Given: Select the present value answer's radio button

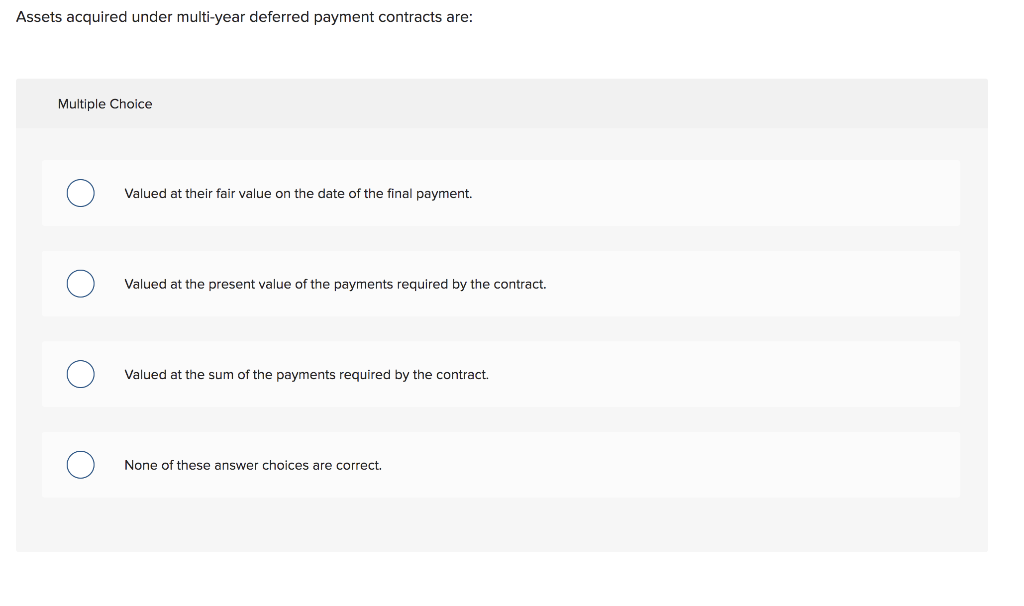Looking at the screenshot, I should 80,284.
